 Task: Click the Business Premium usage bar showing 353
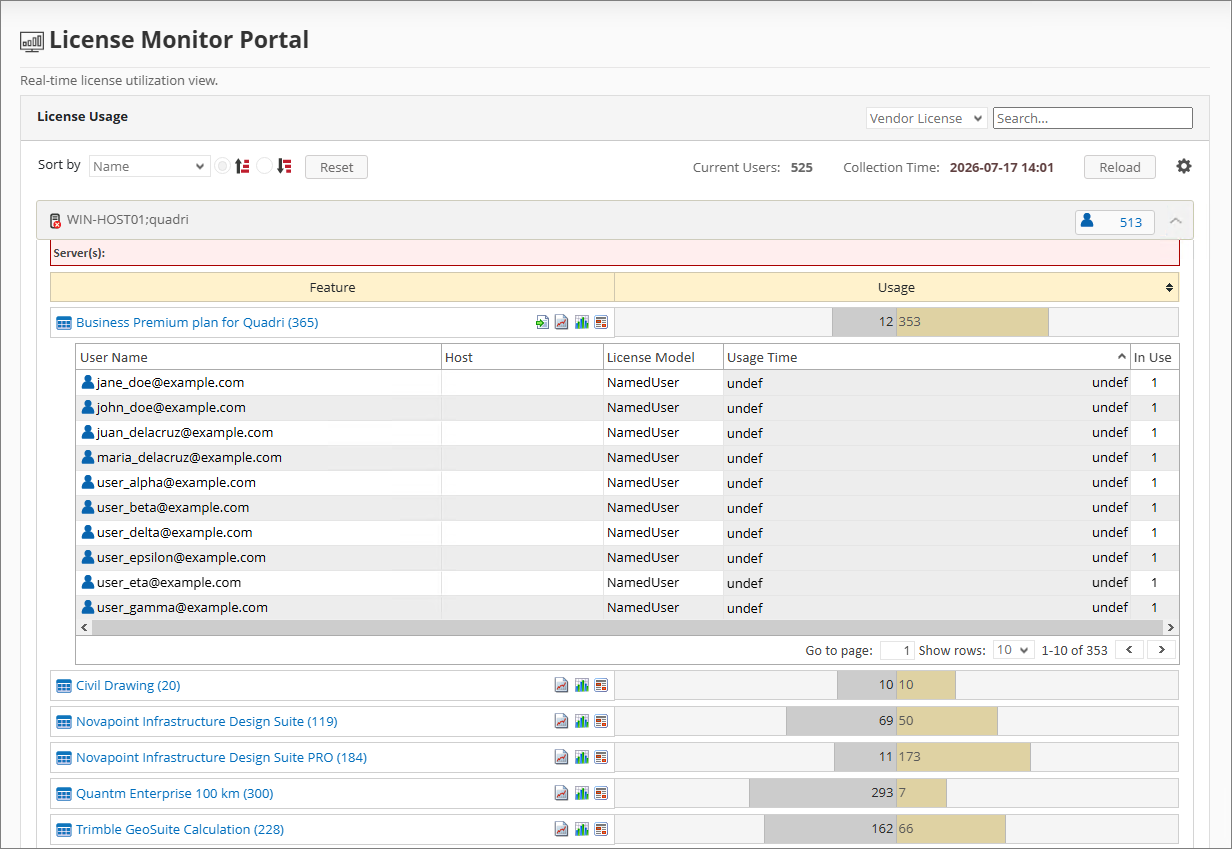coord(972,322)
